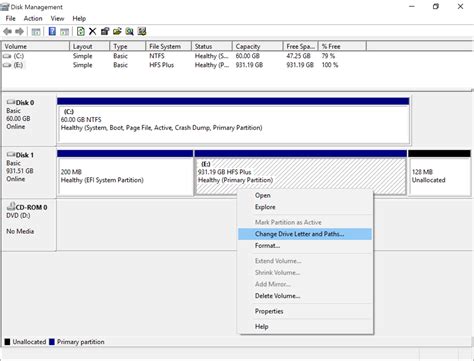
Task: Minimize the Disk Management window
Action: point(412,6)
